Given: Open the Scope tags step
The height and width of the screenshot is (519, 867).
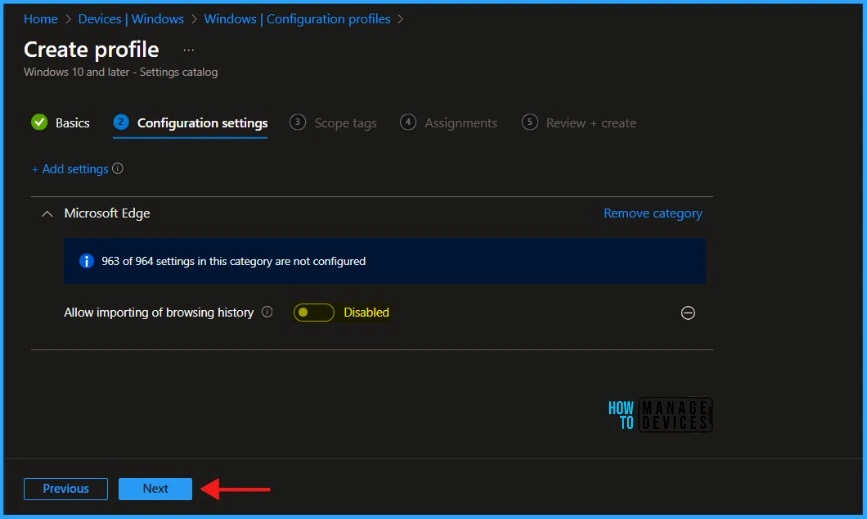Looking at the screenshot, I should [333, 123].
